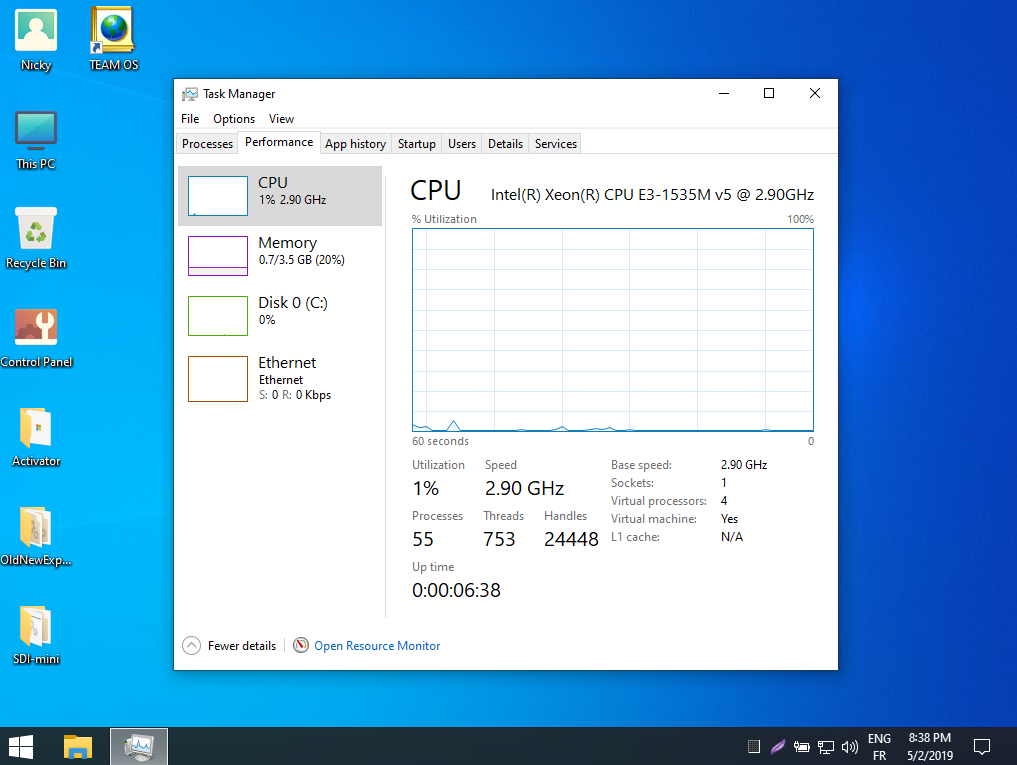Click the Sockets value 1
Screen dimensions: 1017x765
coord(724,483)
